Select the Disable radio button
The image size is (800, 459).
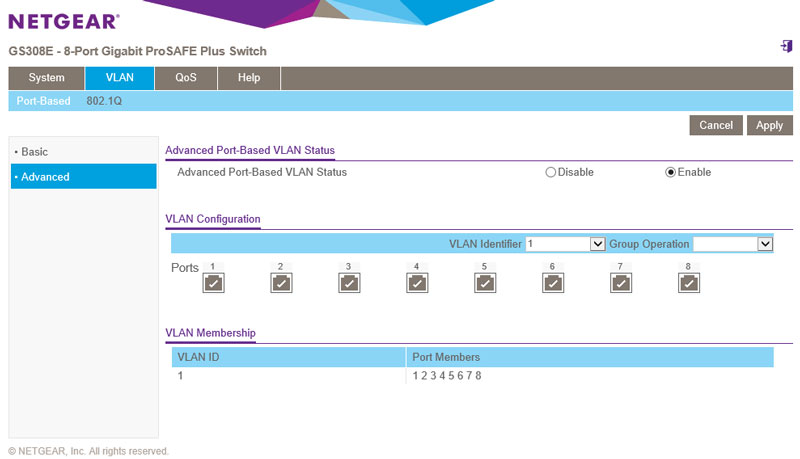pos(551,172)
